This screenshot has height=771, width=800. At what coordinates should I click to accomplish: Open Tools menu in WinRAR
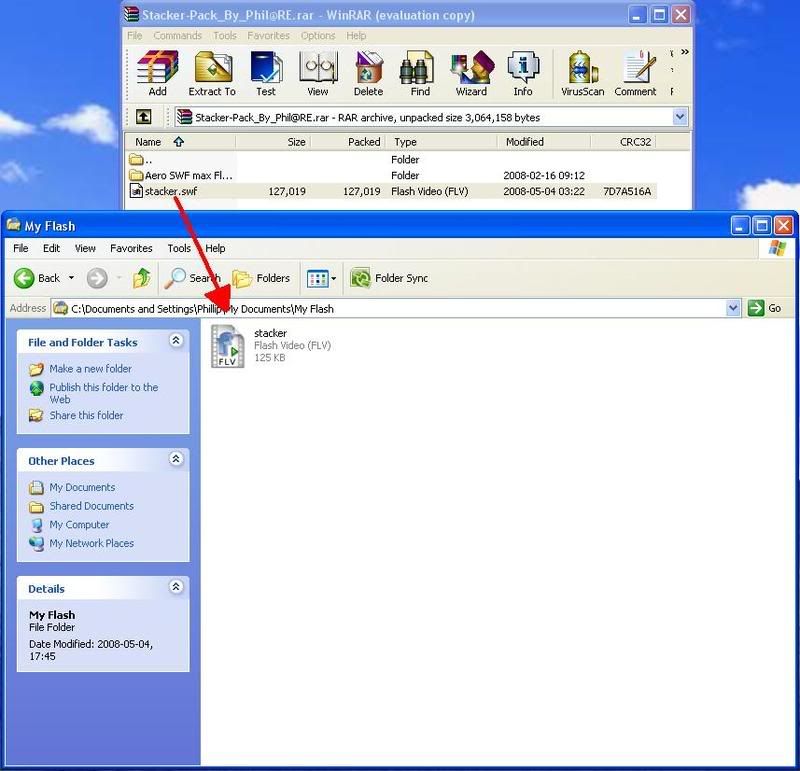coord(224,36)
